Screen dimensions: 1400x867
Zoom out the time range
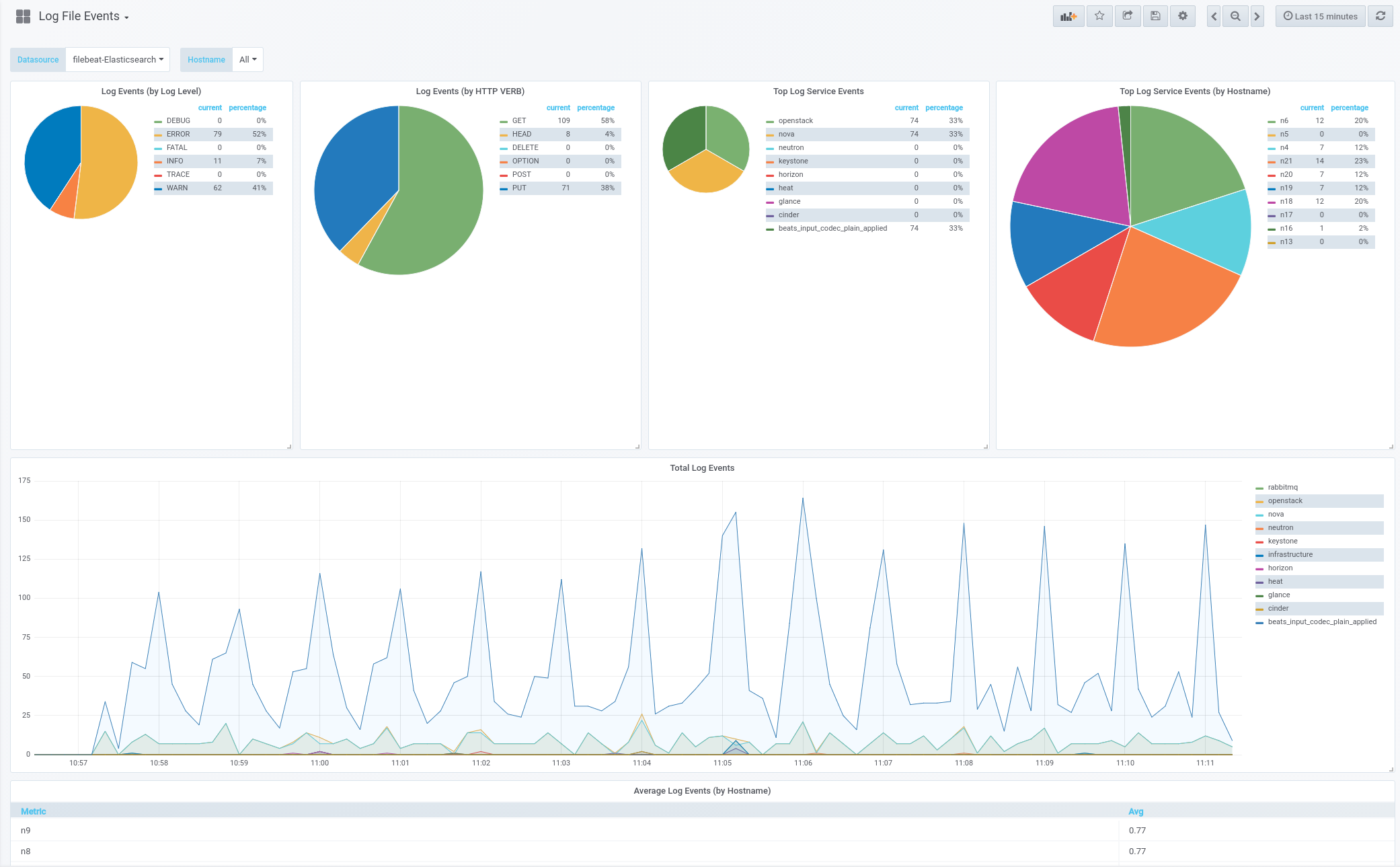[1235, 16]
